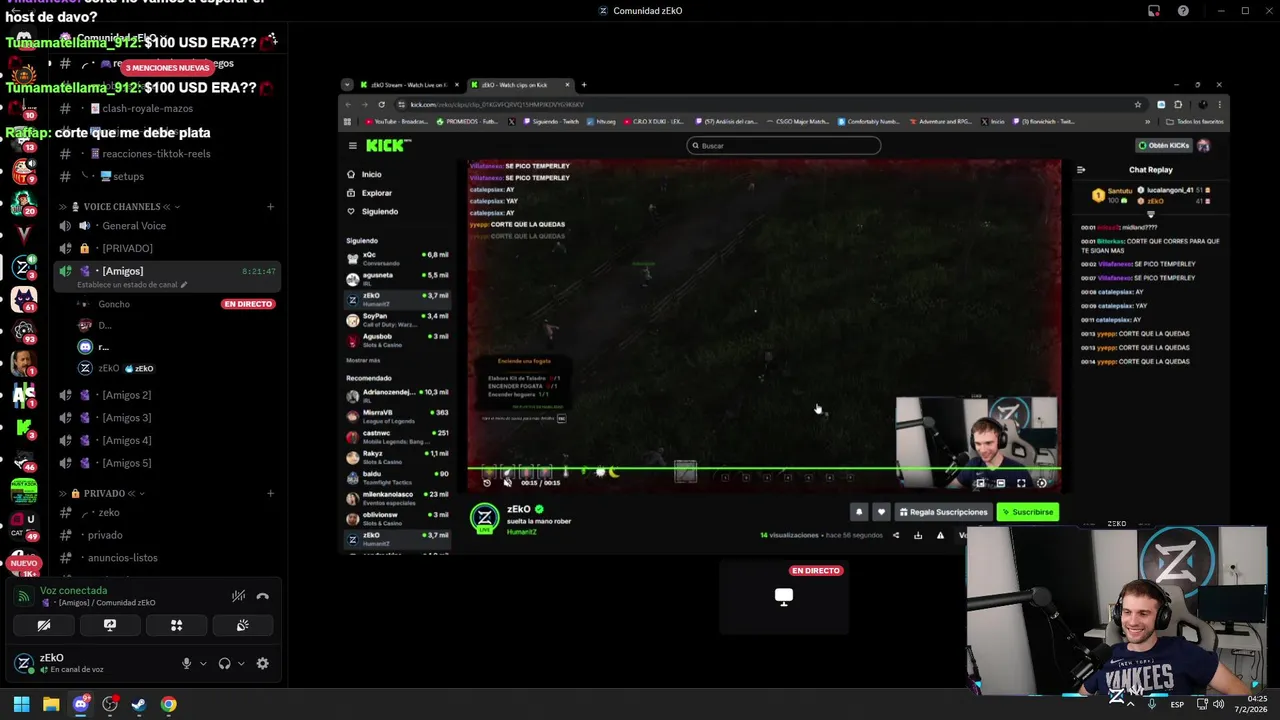This screenshot has width=1280, height=720.
Task: Select the [Amigos 3] voice channel
Action: [126, 418]
